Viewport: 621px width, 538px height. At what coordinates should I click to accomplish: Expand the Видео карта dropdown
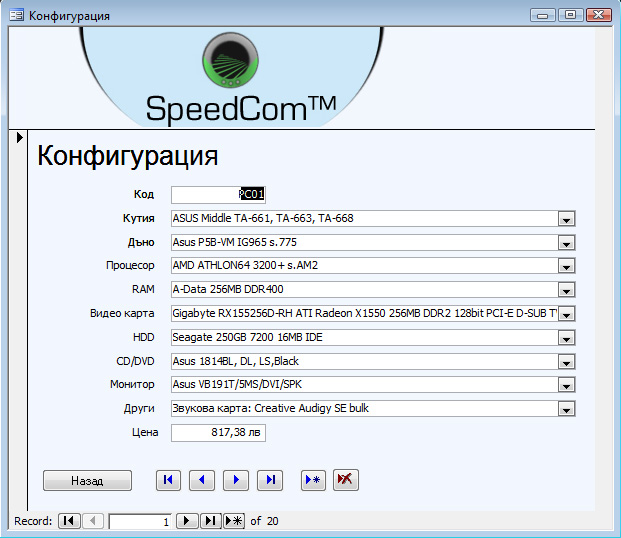tap(566, 314)
